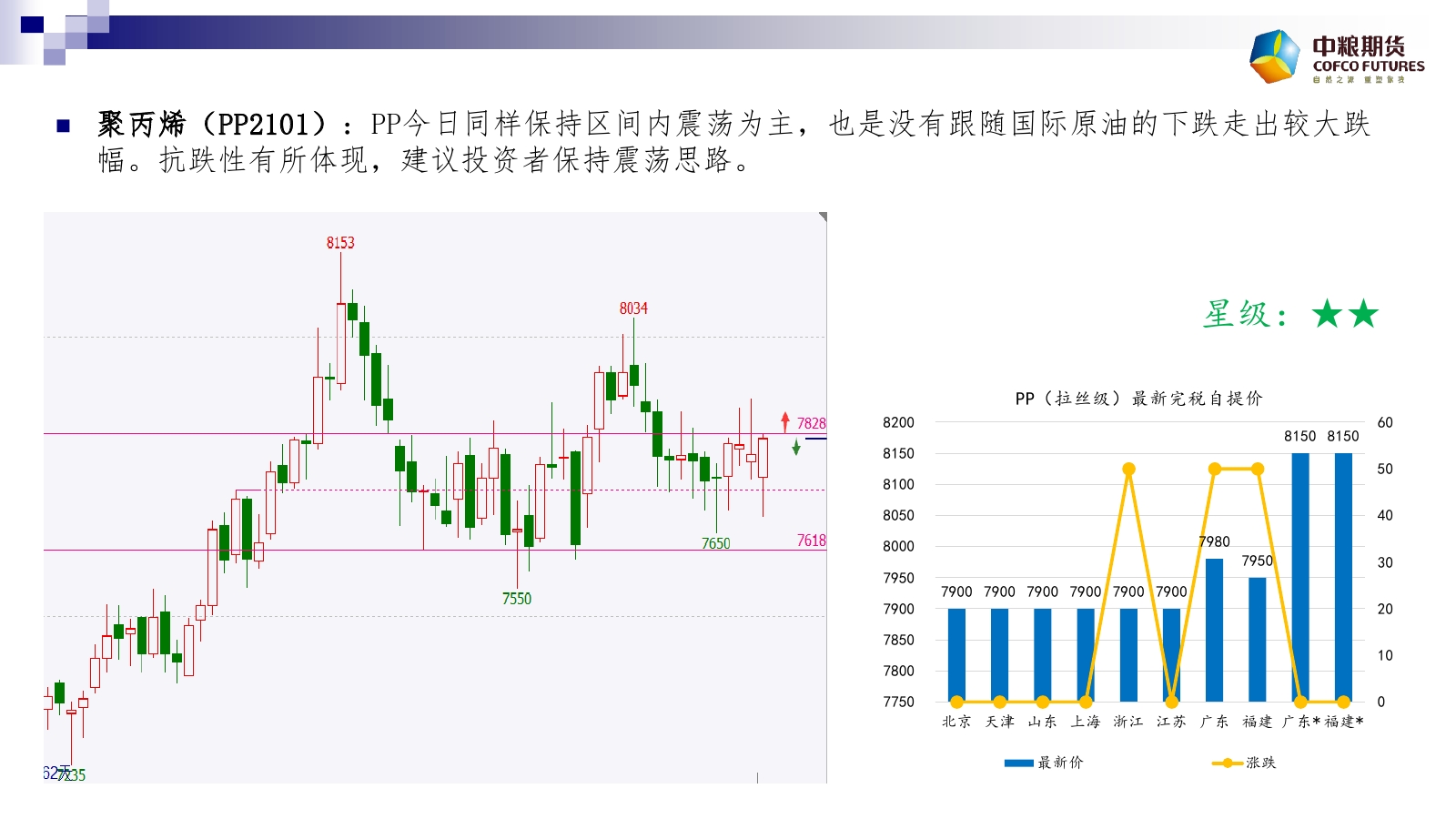
Task: Click the red up arrow beside 7828
Action: point(785,421)
